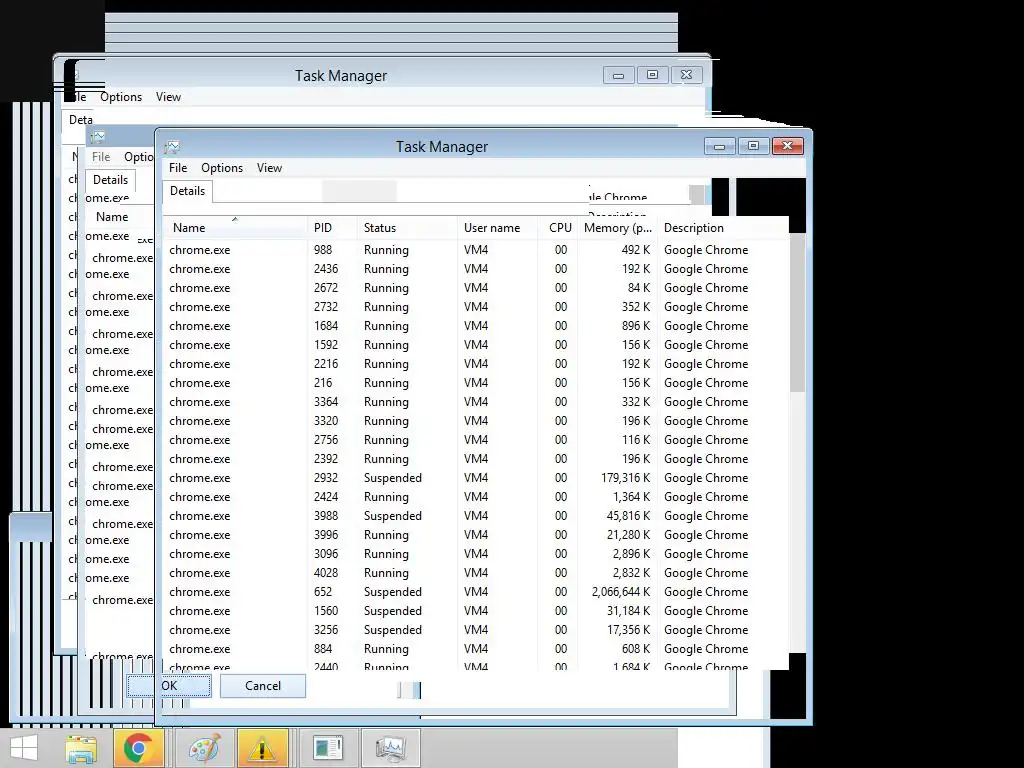The height and width of the screenshot is (768, 1024).
Task: Select the suspended process with PID 1560
Action: click(x=475, y=611)
